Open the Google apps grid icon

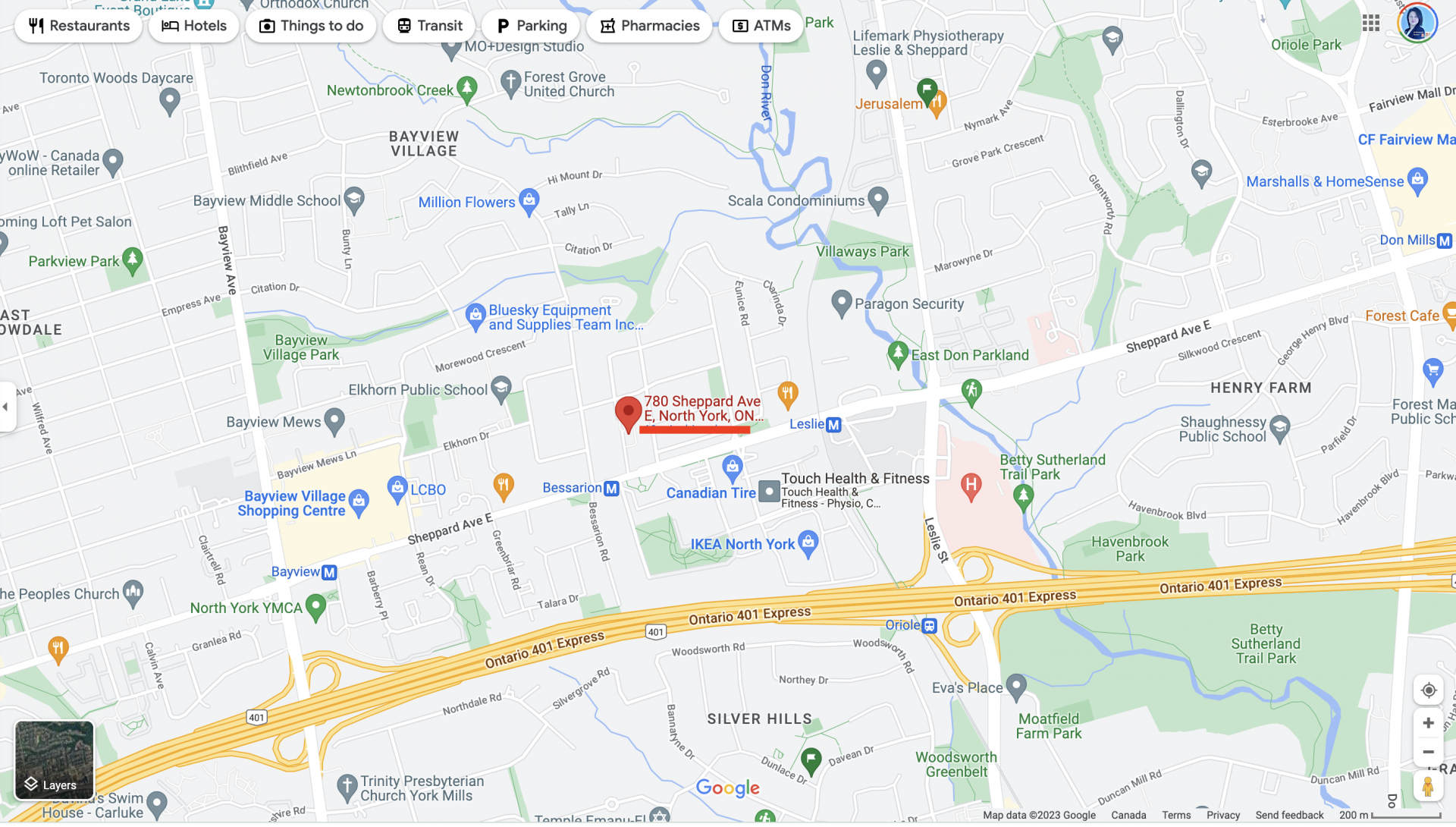pos(1370,23)
